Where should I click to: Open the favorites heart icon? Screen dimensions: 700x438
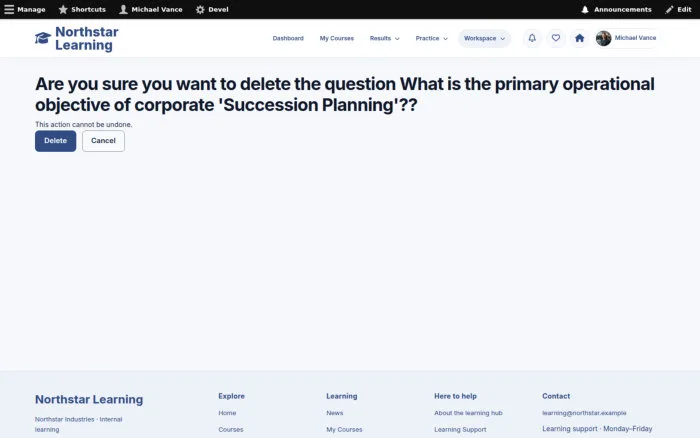[x=555, y=38]
